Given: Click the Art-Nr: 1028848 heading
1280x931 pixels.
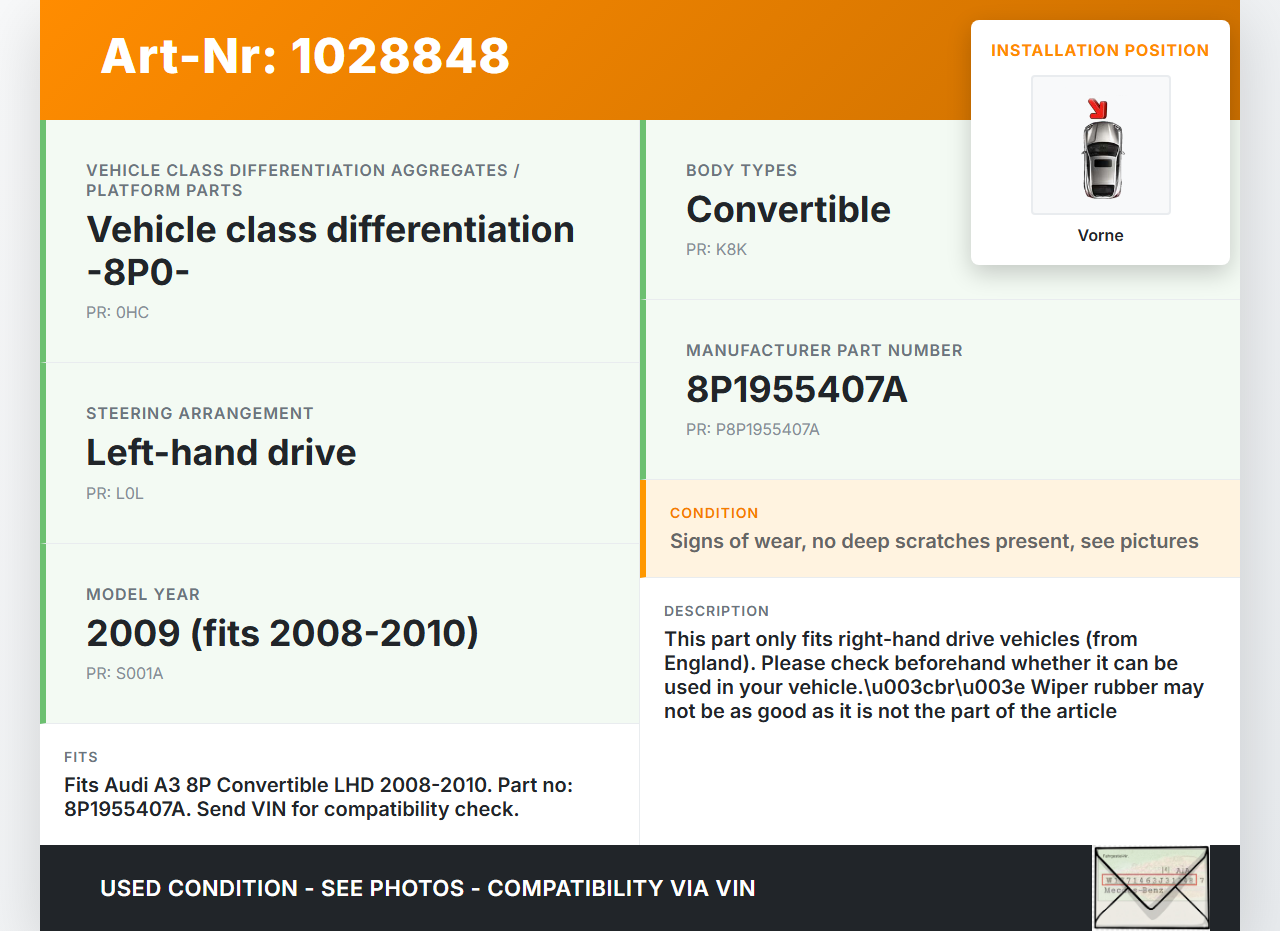Looking at the screenshot, I should tap(305, 56).
